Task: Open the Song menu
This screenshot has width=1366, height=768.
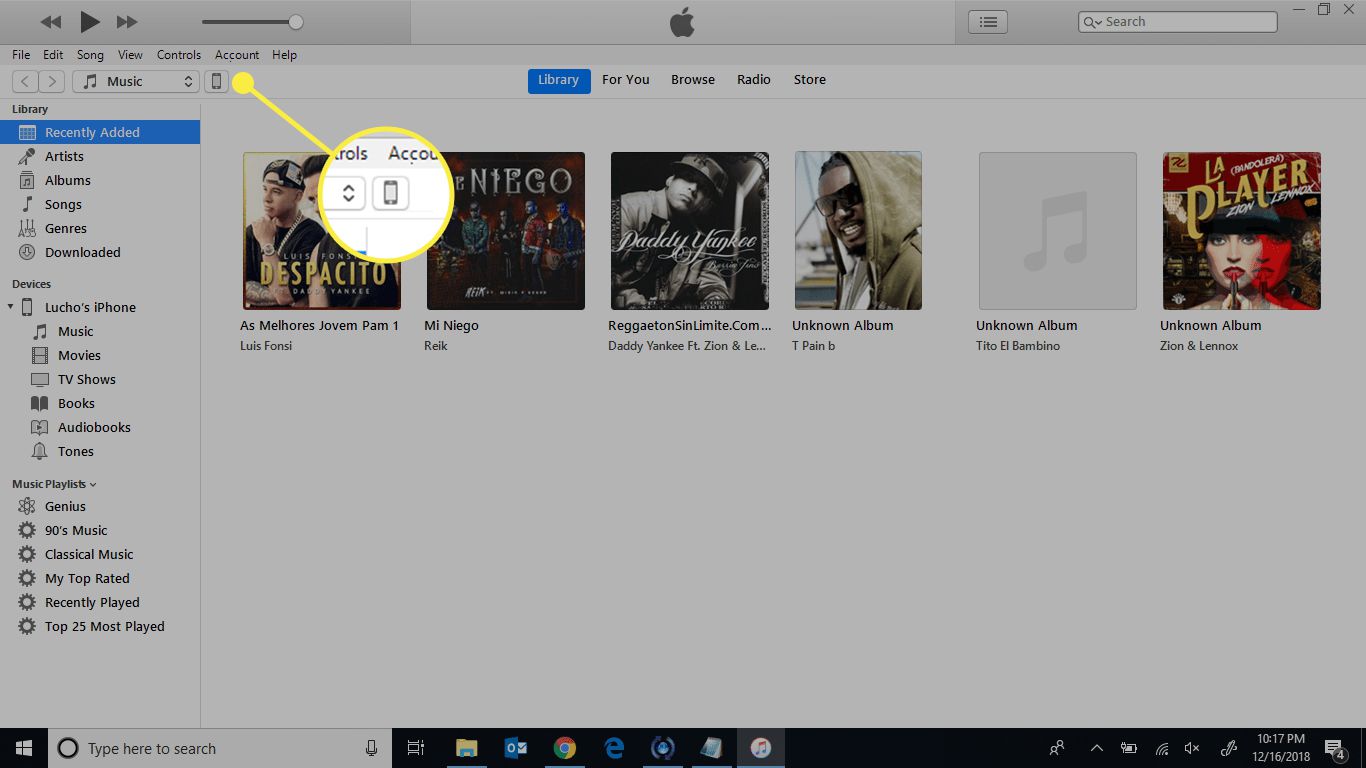Action: tap(90, 55)
